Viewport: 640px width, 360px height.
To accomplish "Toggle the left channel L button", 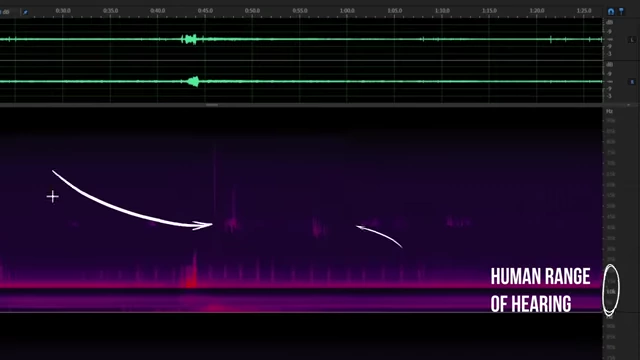I will (x=632, y=40).
